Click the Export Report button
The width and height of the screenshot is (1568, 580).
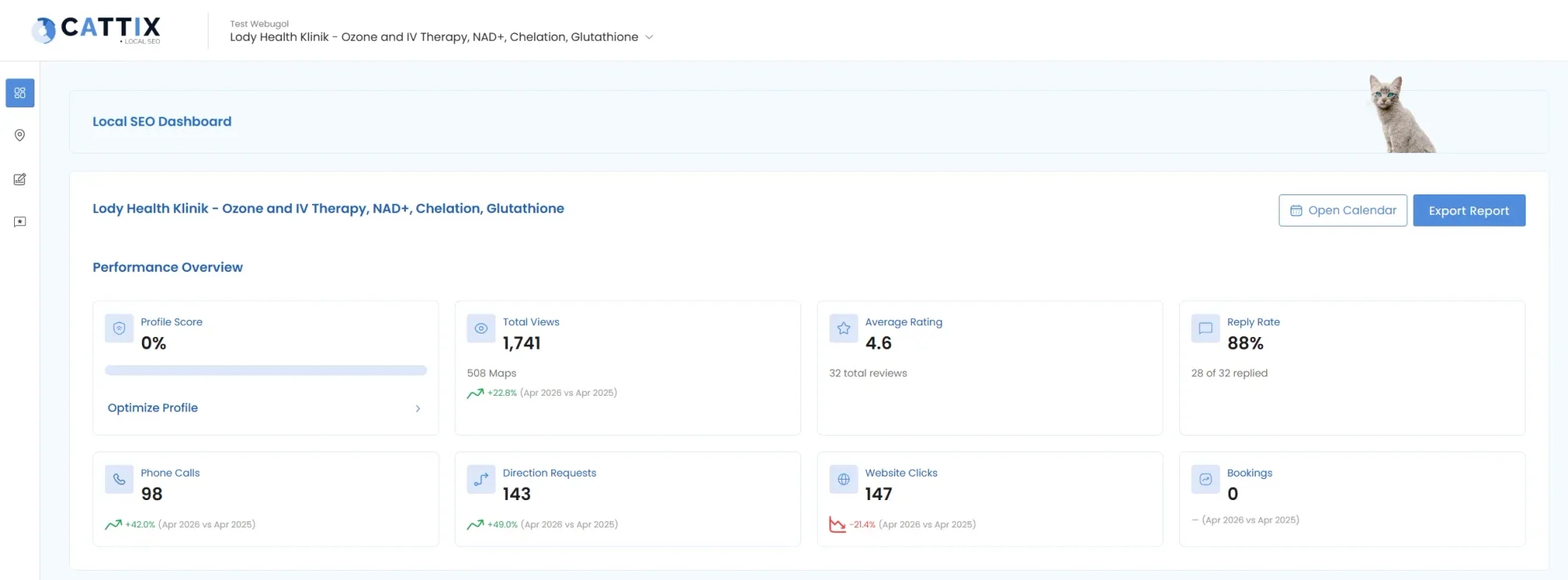[x=1469, y=210]
